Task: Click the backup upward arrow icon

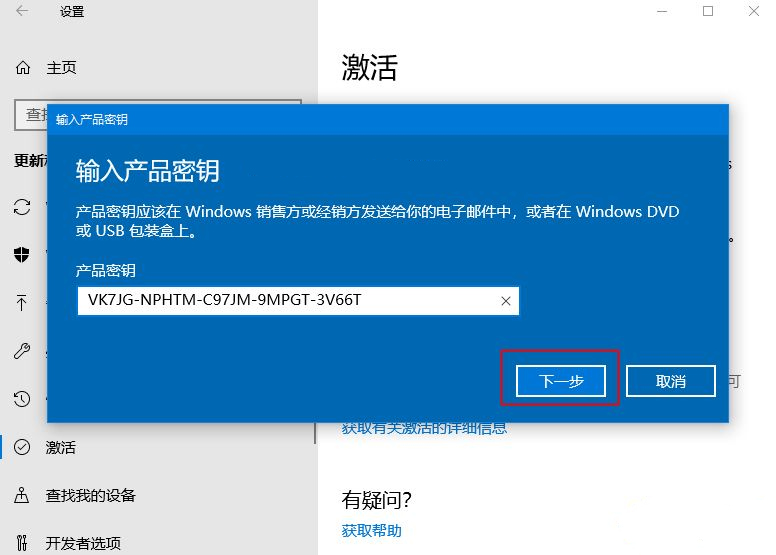Action: pos(21,303)
